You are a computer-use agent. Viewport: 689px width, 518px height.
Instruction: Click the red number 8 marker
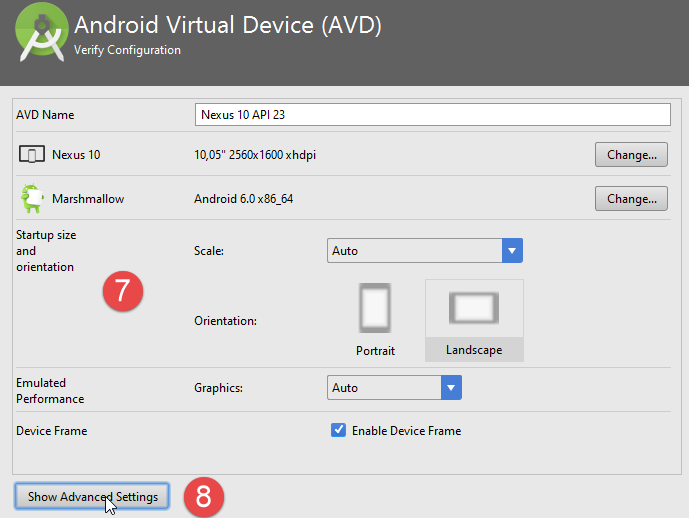[x=203, y=496]
